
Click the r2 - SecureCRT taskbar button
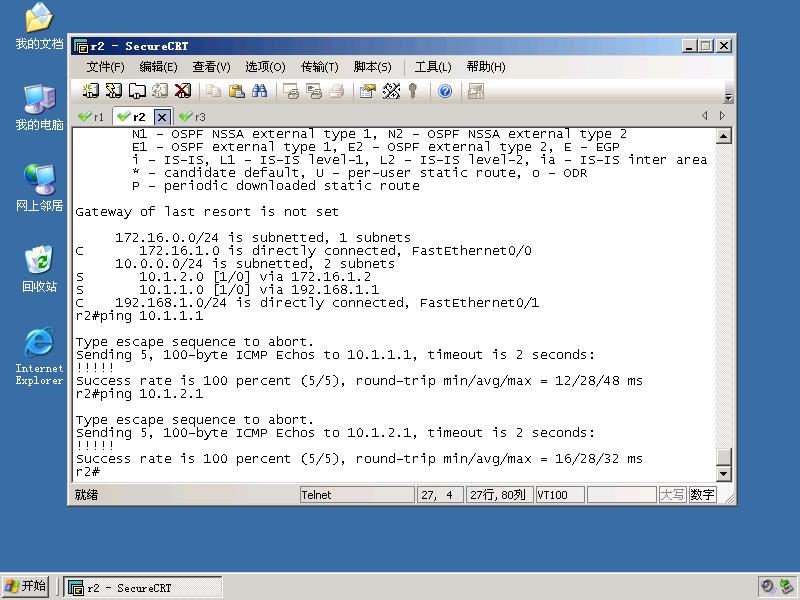tap(143, 588)
